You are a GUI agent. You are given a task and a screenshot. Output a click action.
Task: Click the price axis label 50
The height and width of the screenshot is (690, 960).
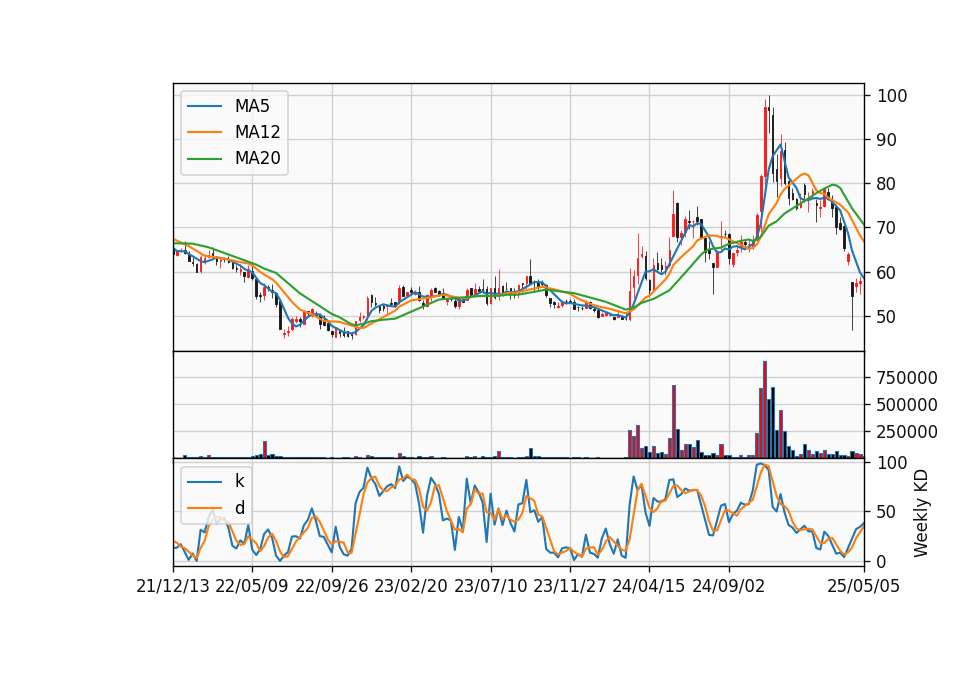(x=887, y=317)
